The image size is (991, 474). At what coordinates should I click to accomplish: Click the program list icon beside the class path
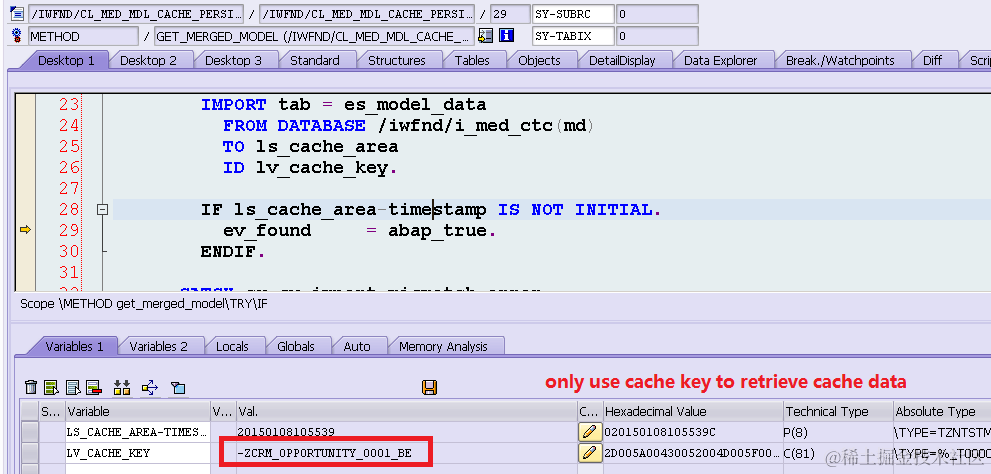tap(17, 13)
